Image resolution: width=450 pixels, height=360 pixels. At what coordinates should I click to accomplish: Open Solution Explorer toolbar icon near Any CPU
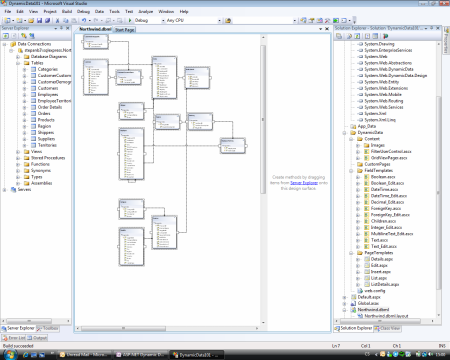tap(303, 20)
